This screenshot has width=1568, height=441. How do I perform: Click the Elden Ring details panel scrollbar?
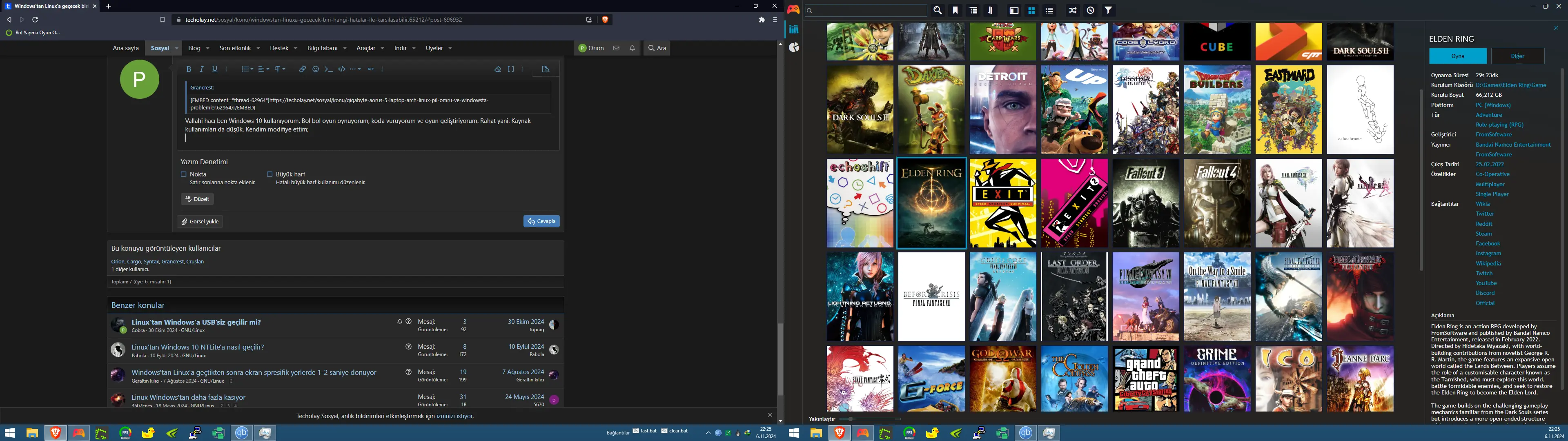(x=1561, y=228)
